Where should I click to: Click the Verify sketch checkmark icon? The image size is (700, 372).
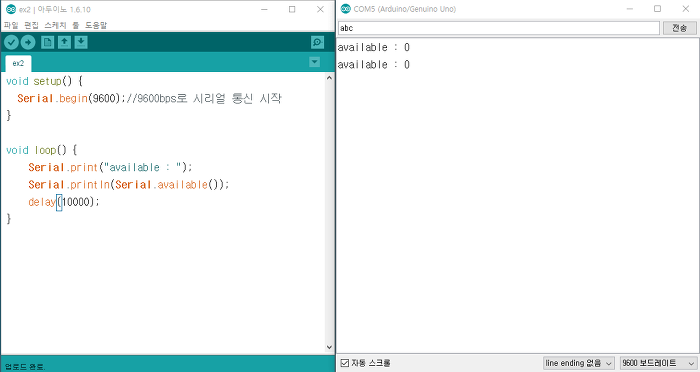pos(11,42)
